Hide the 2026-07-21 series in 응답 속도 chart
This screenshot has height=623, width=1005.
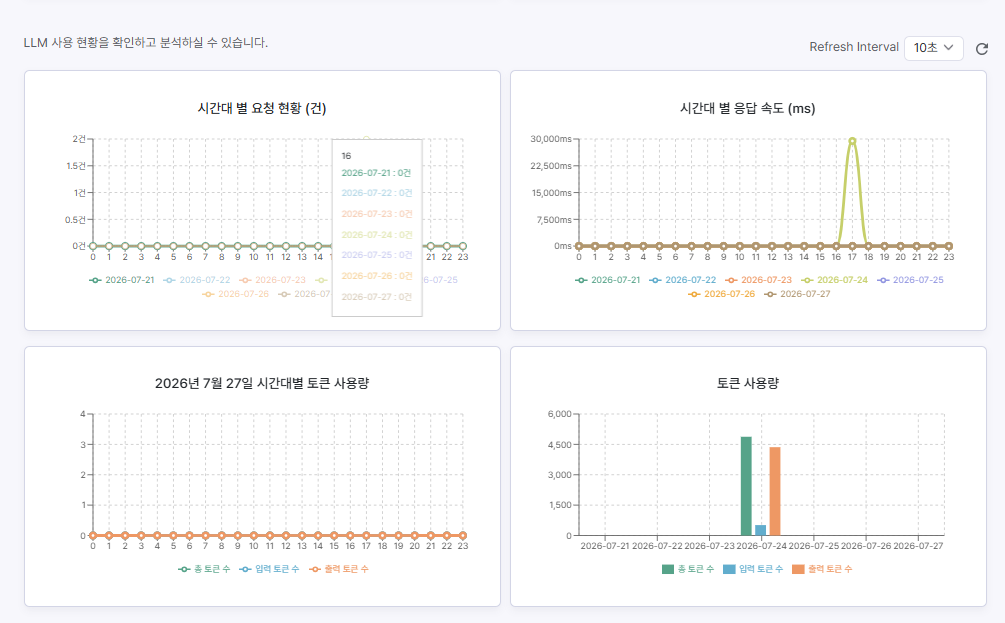[608, 280]
